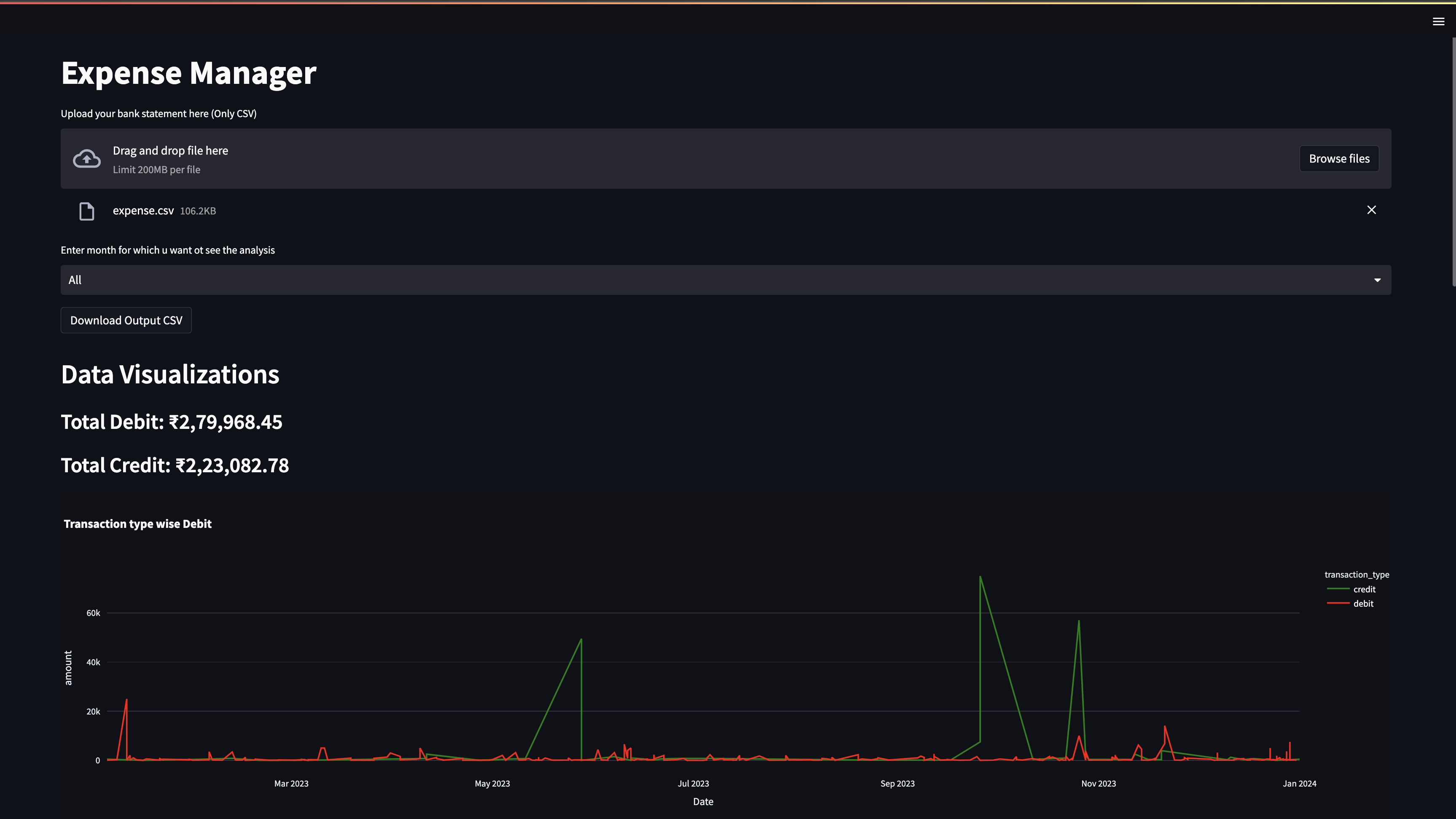The image size is (1456, 819).
Task: Toggle the credit series in legend
Action: point(1364,589)
